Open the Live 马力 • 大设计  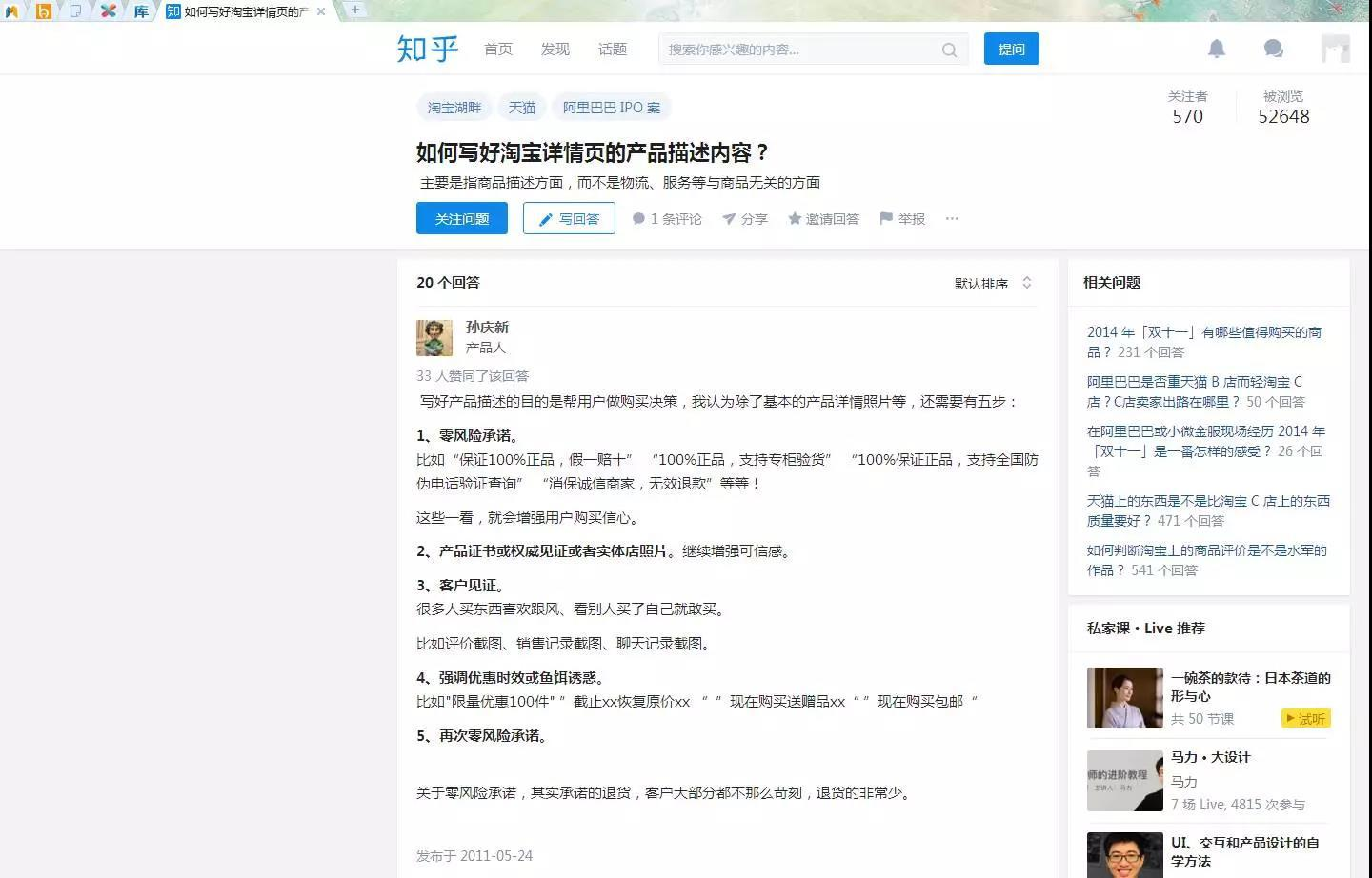(1211, 757)
